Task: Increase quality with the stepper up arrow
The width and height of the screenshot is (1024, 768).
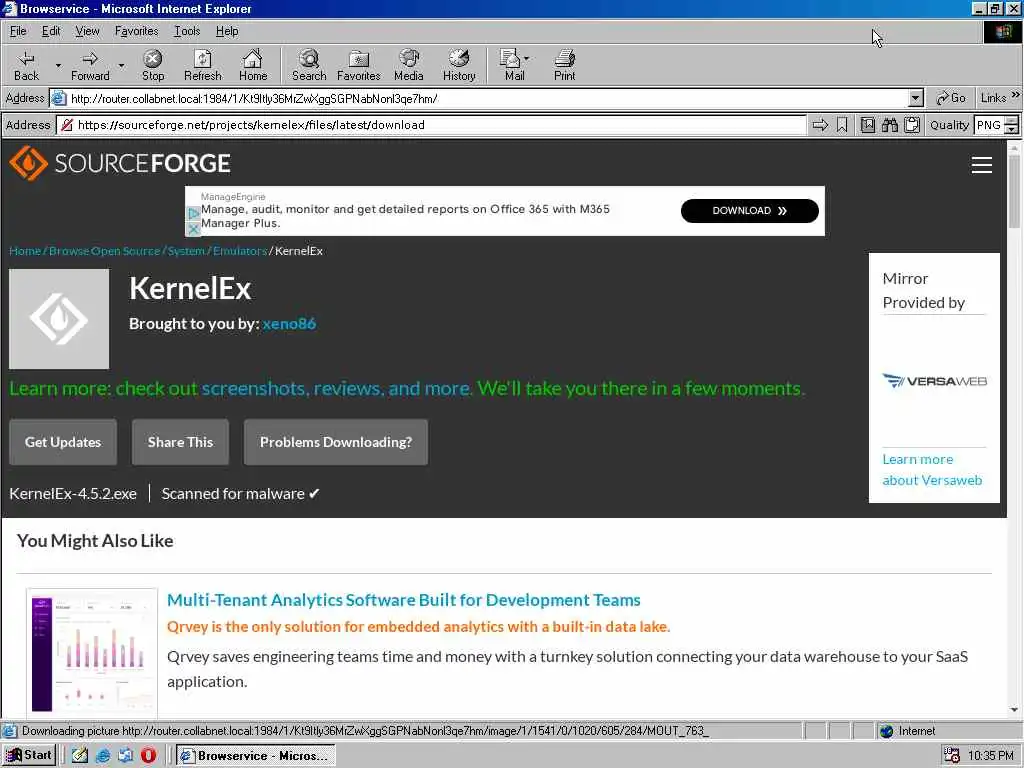Action: 1012,120
